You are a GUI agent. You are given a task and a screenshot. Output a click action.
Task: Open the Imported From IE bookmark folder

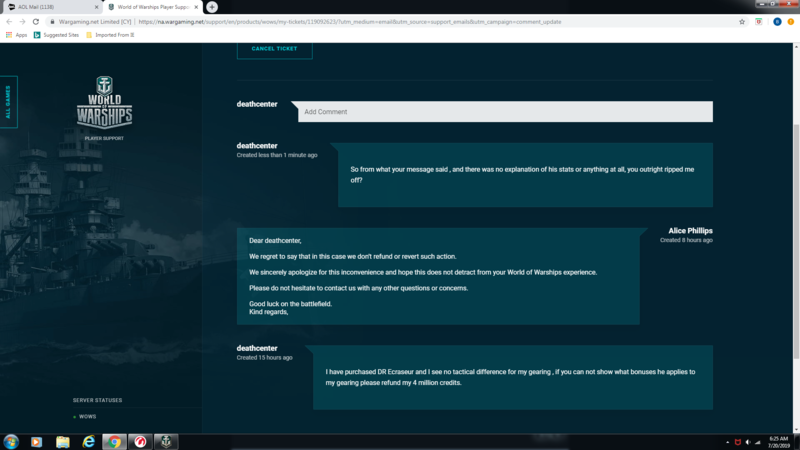click(x=110, y=35)
